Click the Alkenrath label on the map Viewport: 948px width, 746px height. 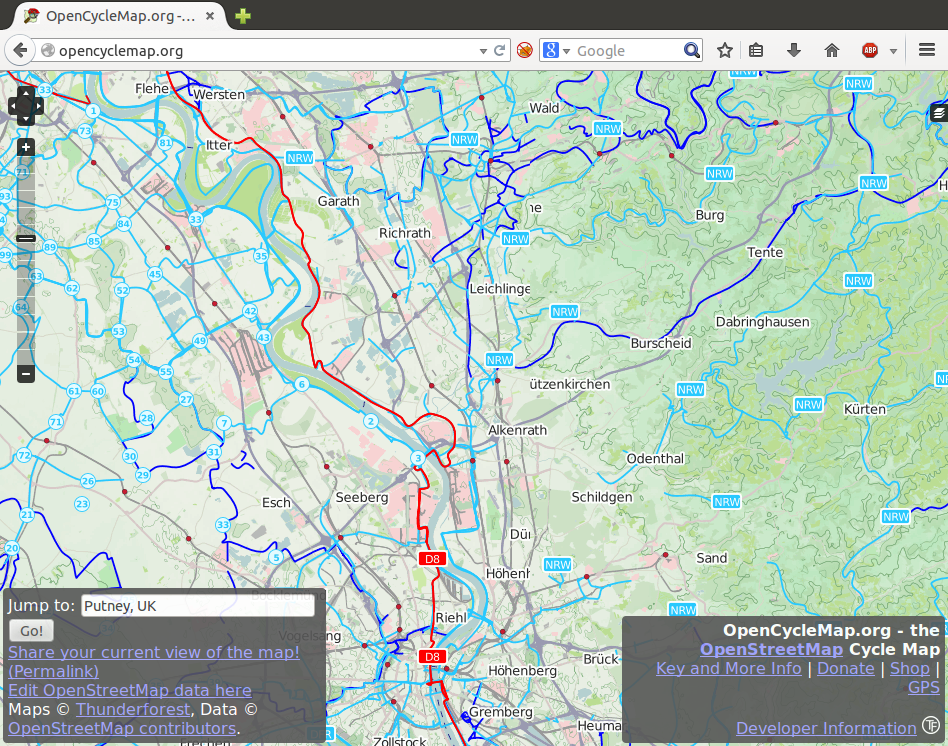pos(518,430)
